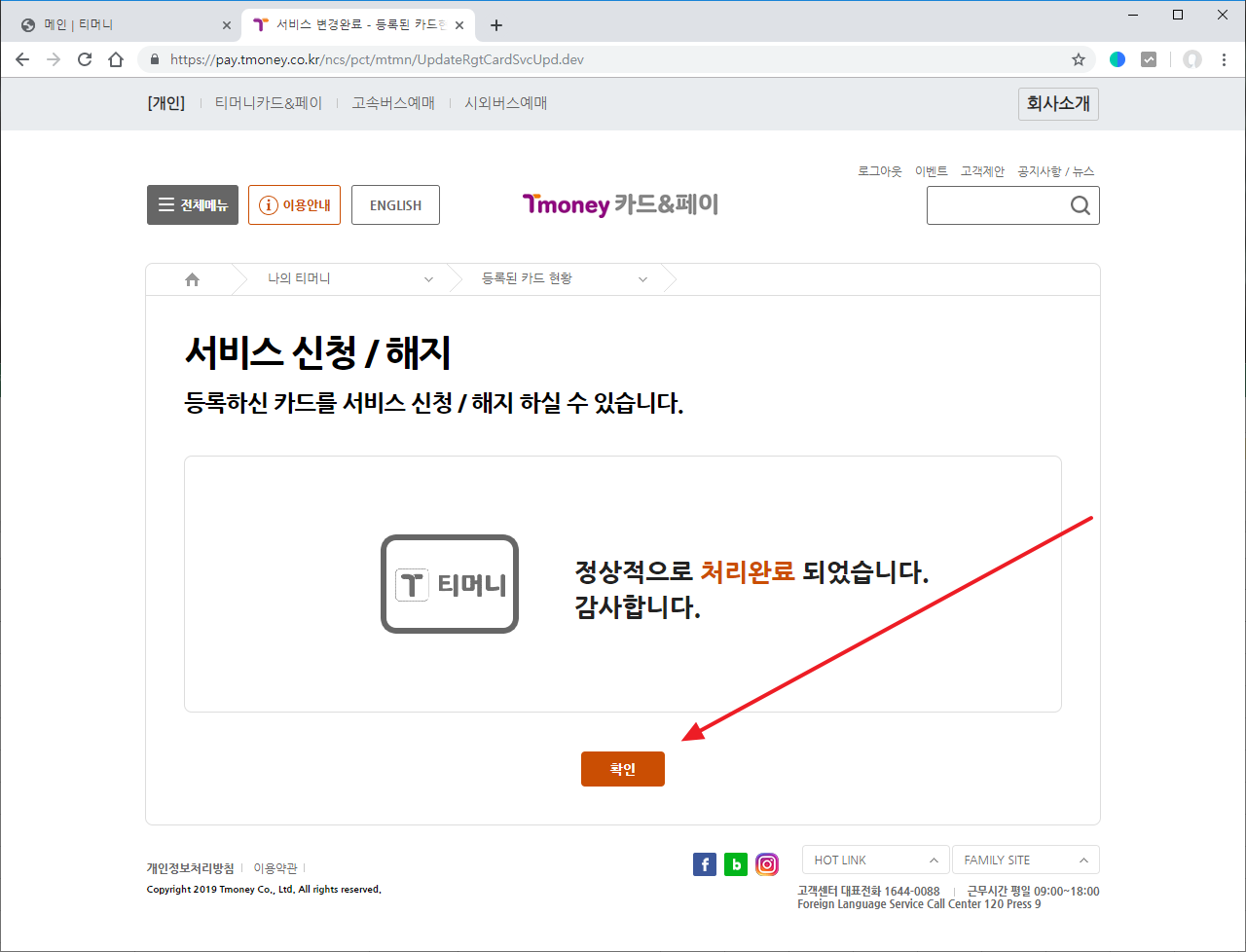Open the 이용약관 link
Image resolution: width=1246 pixels, height=952 pixels.
[x=275, y=868]
